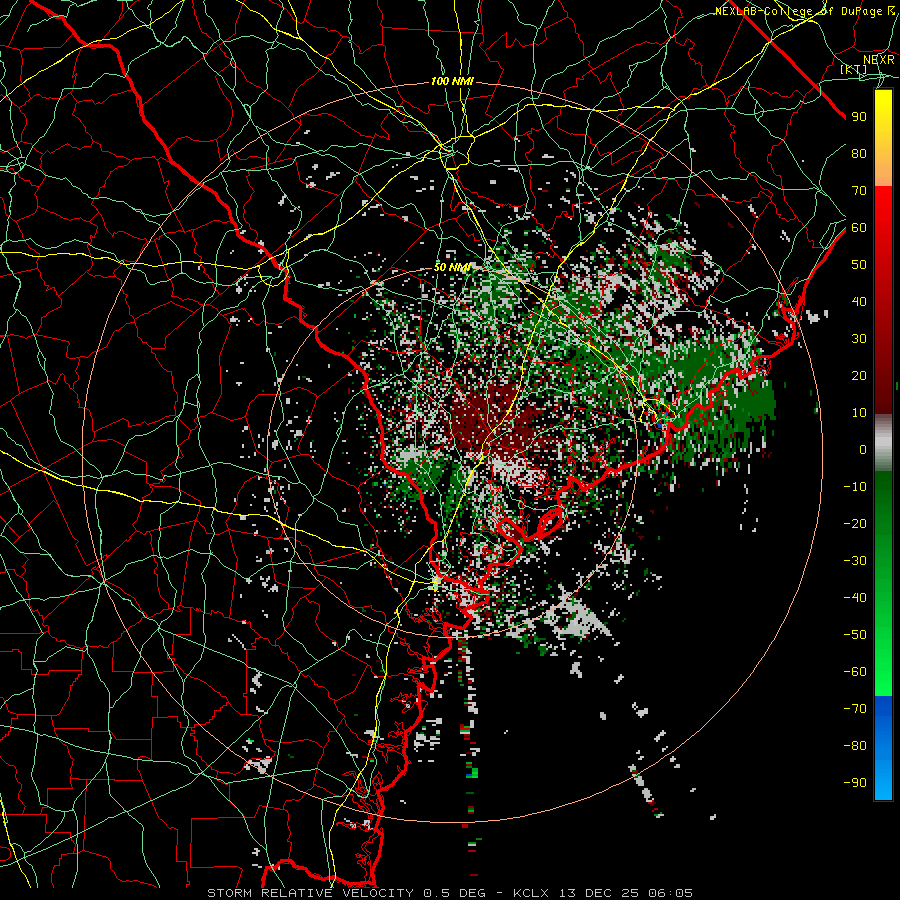Pick the light blue bottom segment of the color bar
The height and width of the screenshot is (900, 900).
coord(883,781)
